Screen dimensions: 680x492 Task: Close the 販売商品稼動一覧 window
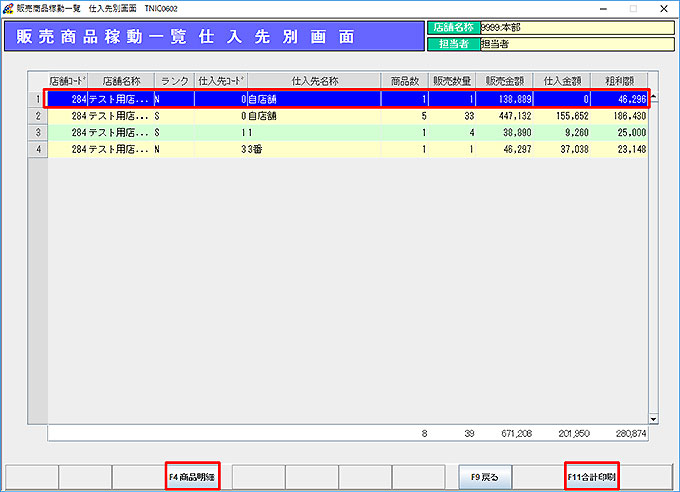click(x=661, y=8)
